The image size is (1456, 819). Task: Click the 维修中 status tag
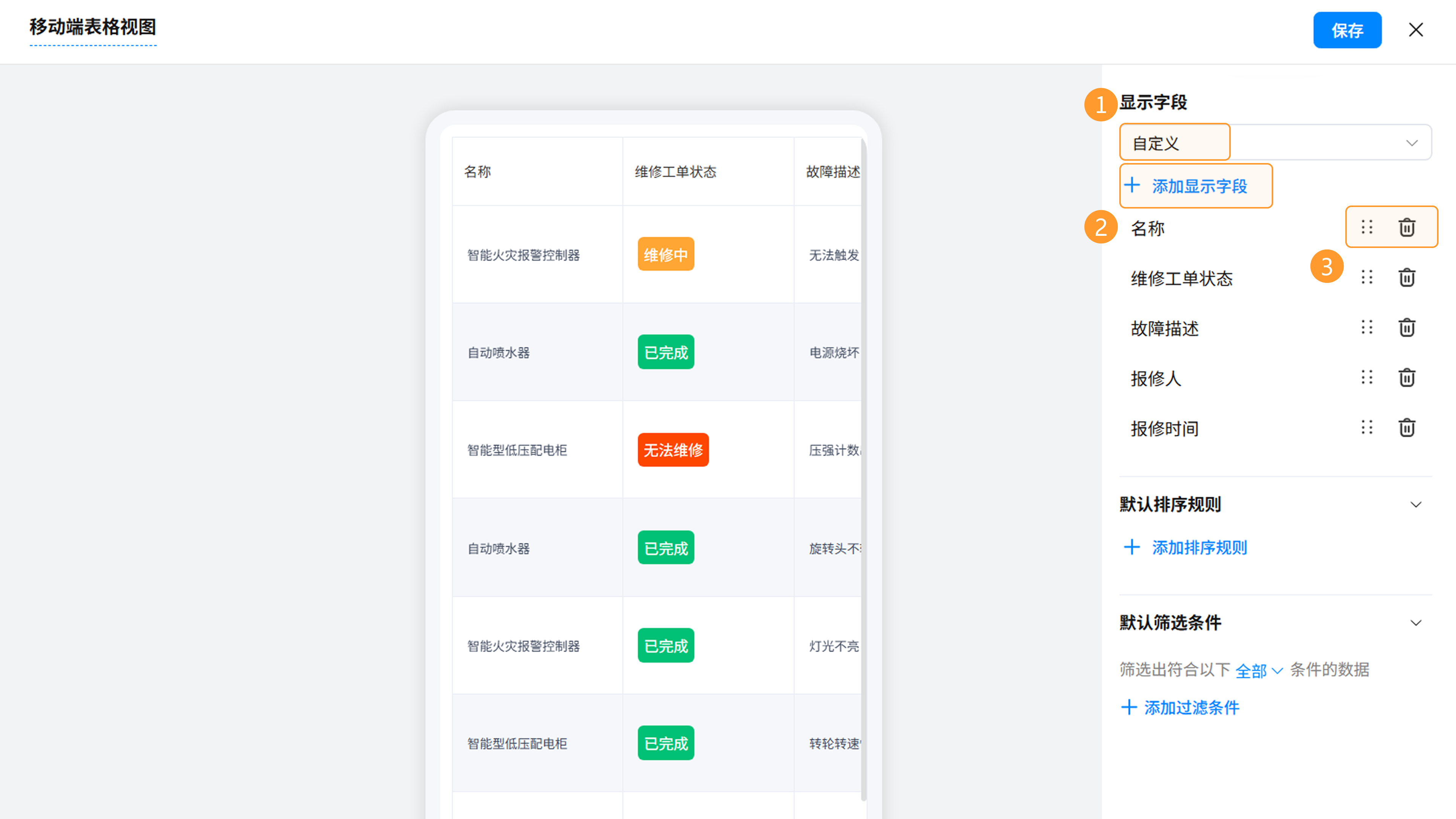[x=666, y=254]
